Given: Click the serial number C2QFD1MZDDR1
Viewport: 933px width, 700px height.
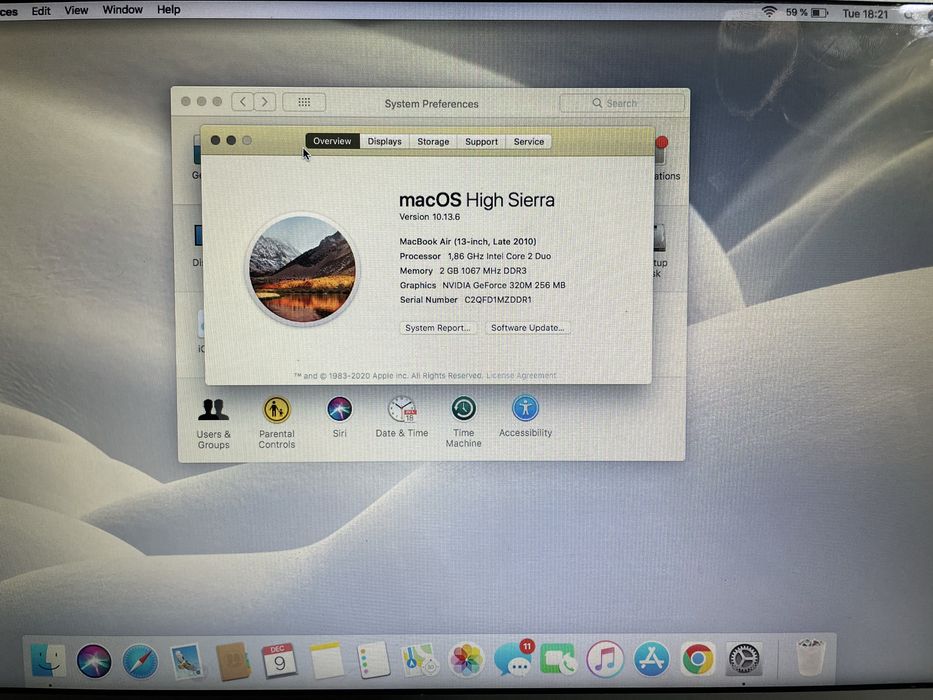Looking at the screenshot, I should pyautogui.click(x=498, y=300).
